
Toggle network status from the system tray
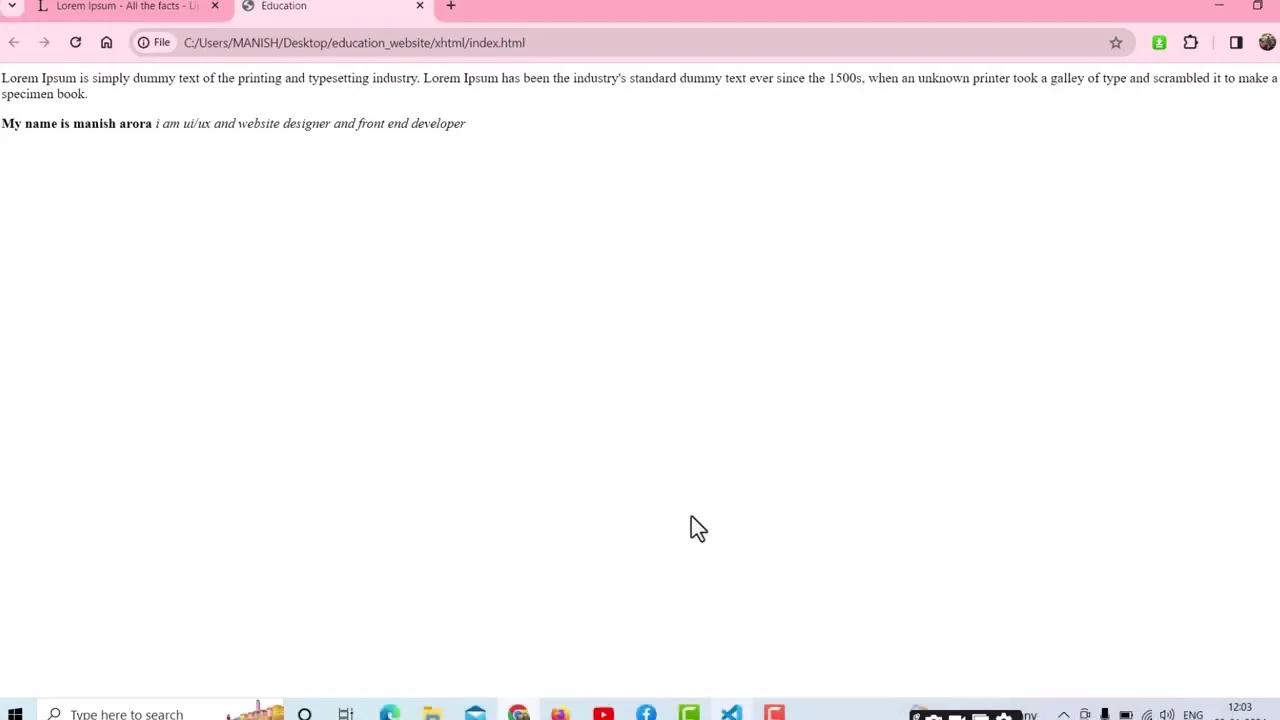[1146, 714]
